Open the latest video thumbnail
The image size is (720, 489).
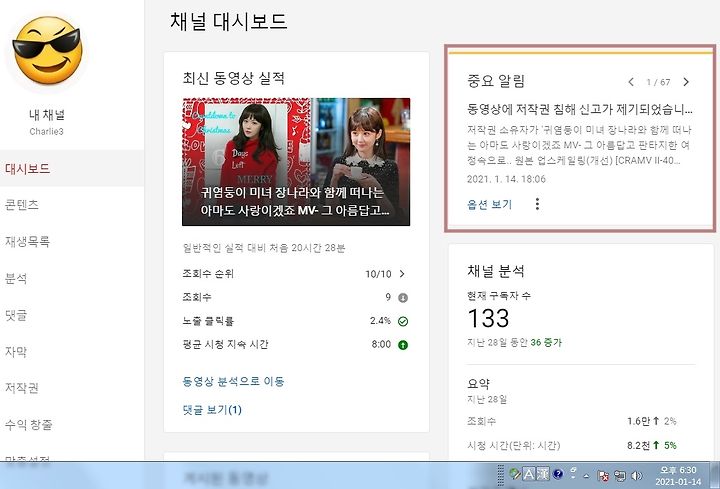click(x=296, y=162)
